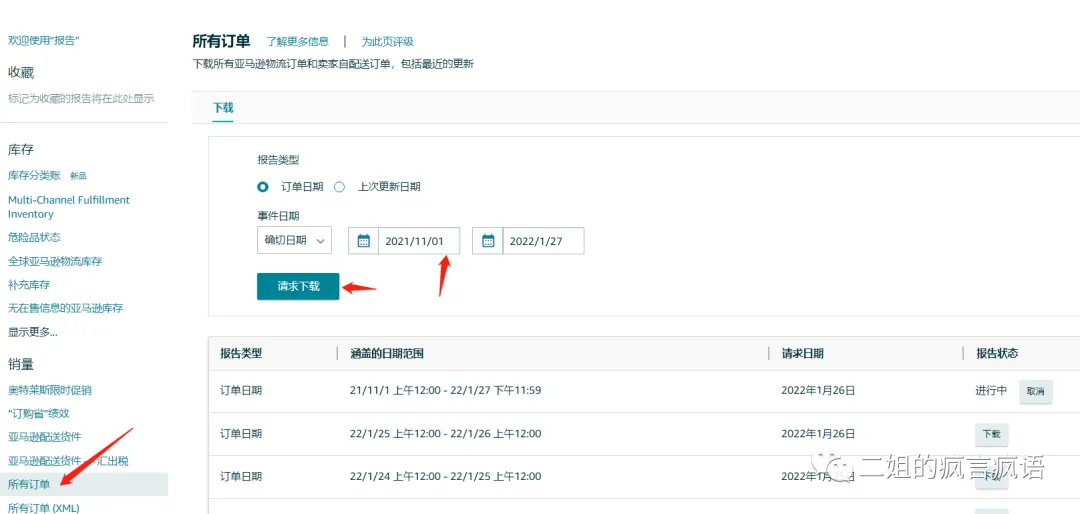Expand the 确切日期 dropdown
This screenshot has height=514, width=1080.
[294, 240]
